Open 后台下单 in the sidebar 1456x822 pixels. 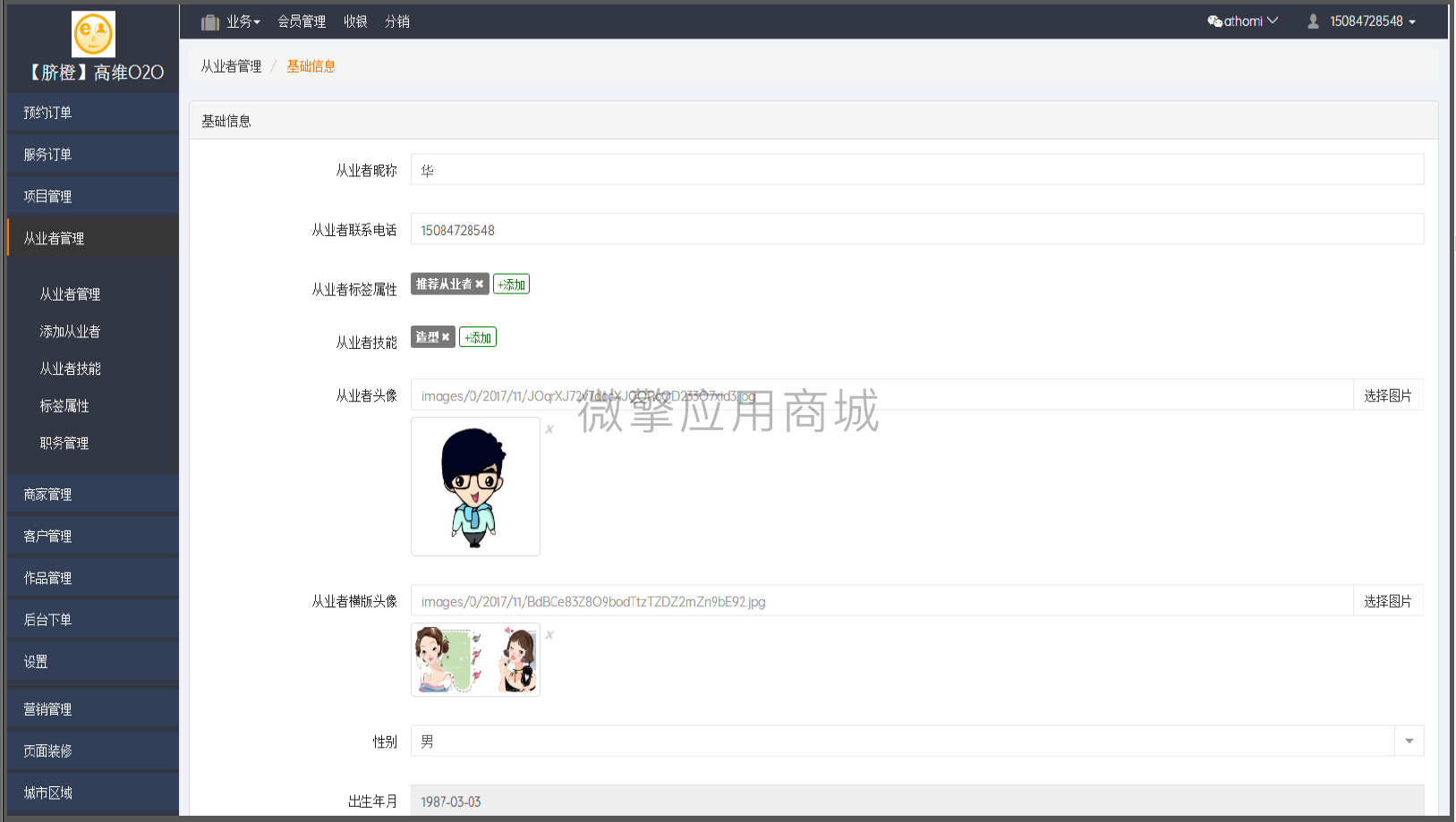(93, 620)
